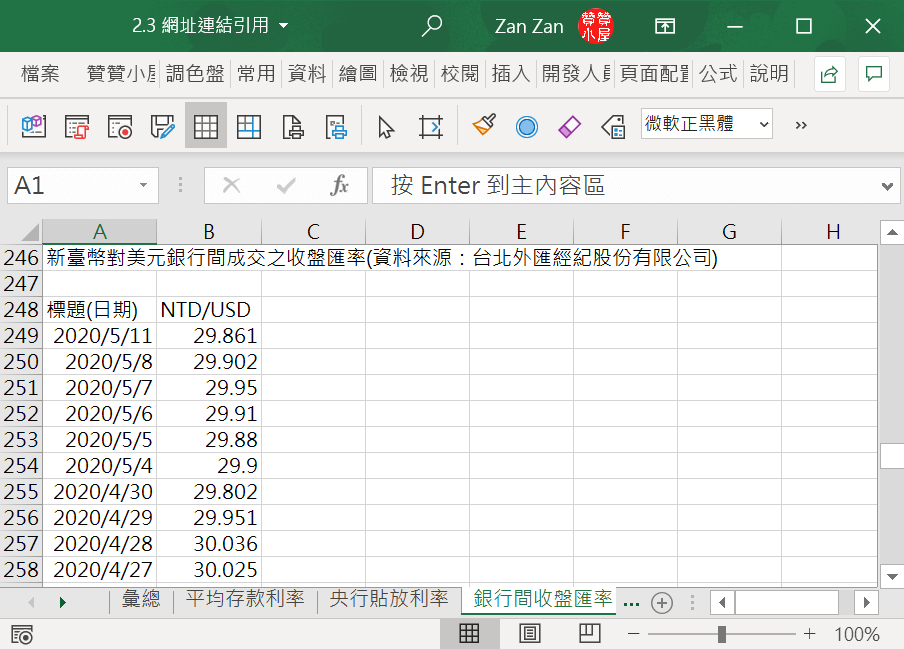Click the blue printer print-area icon
Image resolution: width=904 pixels, height=649 pixels.
click(336, 126)
